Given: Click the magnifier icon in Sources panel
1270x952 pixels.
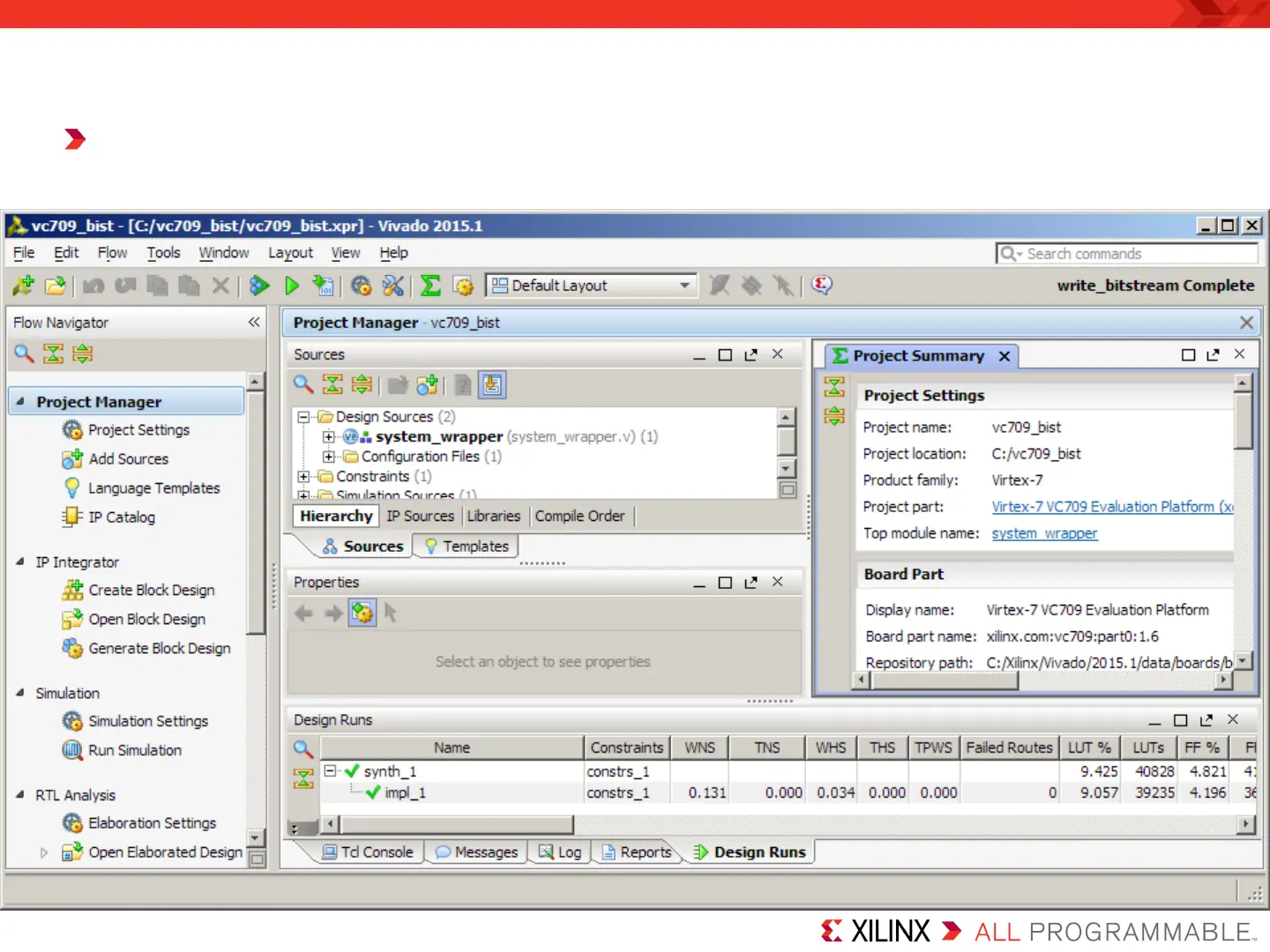Looking at the screenshot, I should click(x=303, y=384).
